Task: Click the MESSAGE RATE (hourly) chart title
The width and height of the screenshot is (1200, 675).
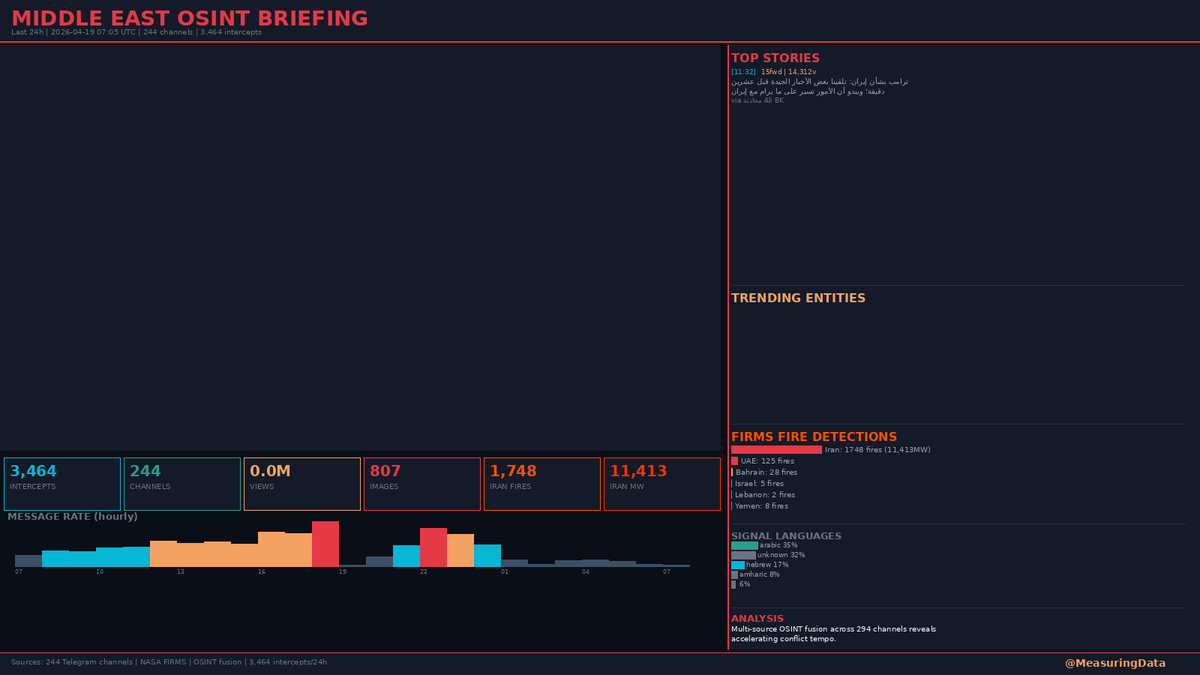Action: pyautogui.click(x=72, y=517)
